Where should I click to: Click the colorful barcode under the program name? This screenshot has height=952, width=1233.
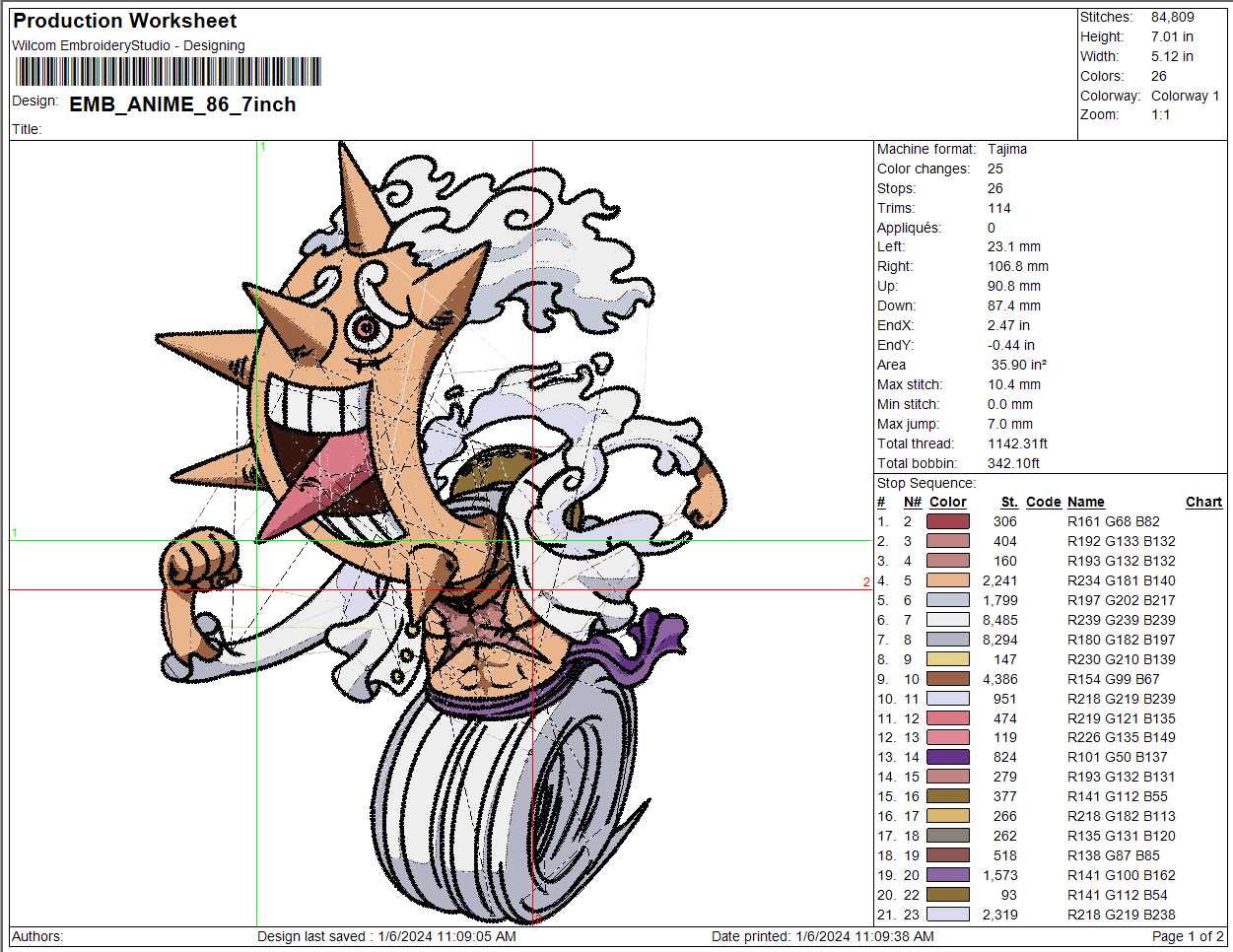point(168,72)
